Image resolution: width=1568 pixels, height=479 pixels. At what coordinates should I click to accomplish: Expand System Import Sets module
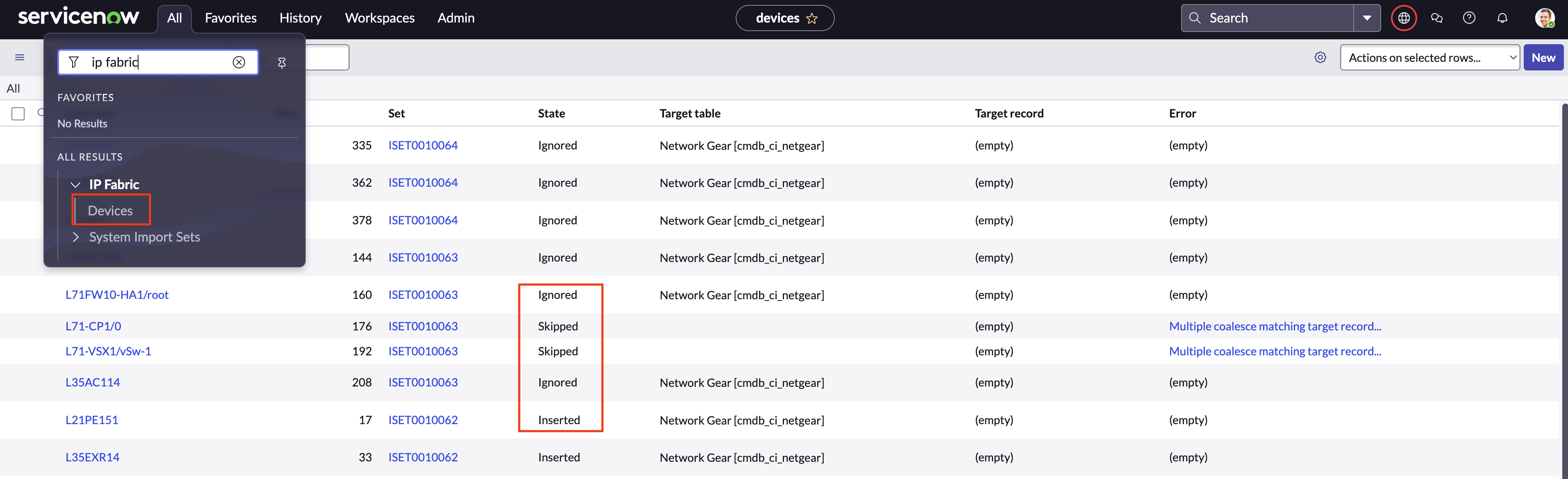pos(75,237)
